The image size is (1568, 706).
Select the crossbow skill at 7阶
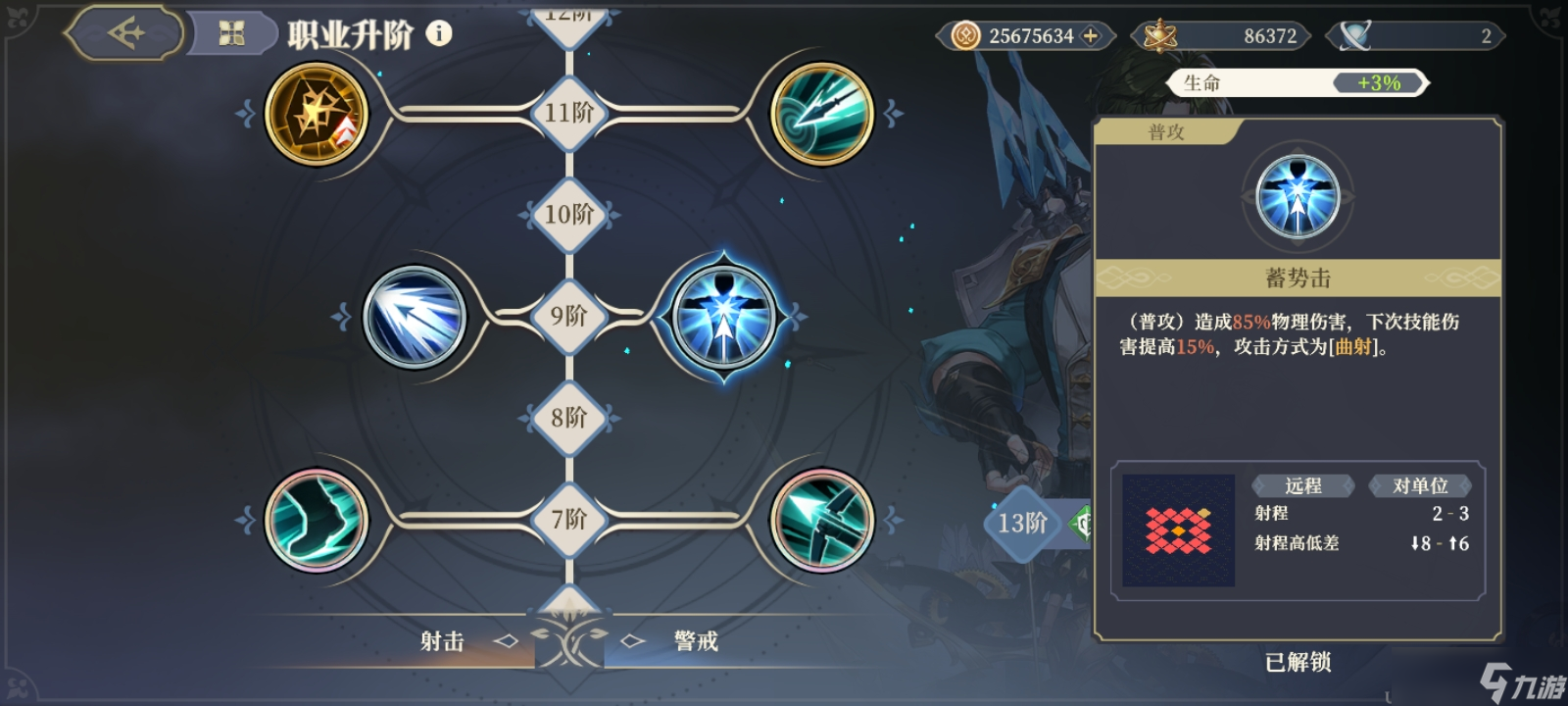pyautogui.click(x=821, y=520)
